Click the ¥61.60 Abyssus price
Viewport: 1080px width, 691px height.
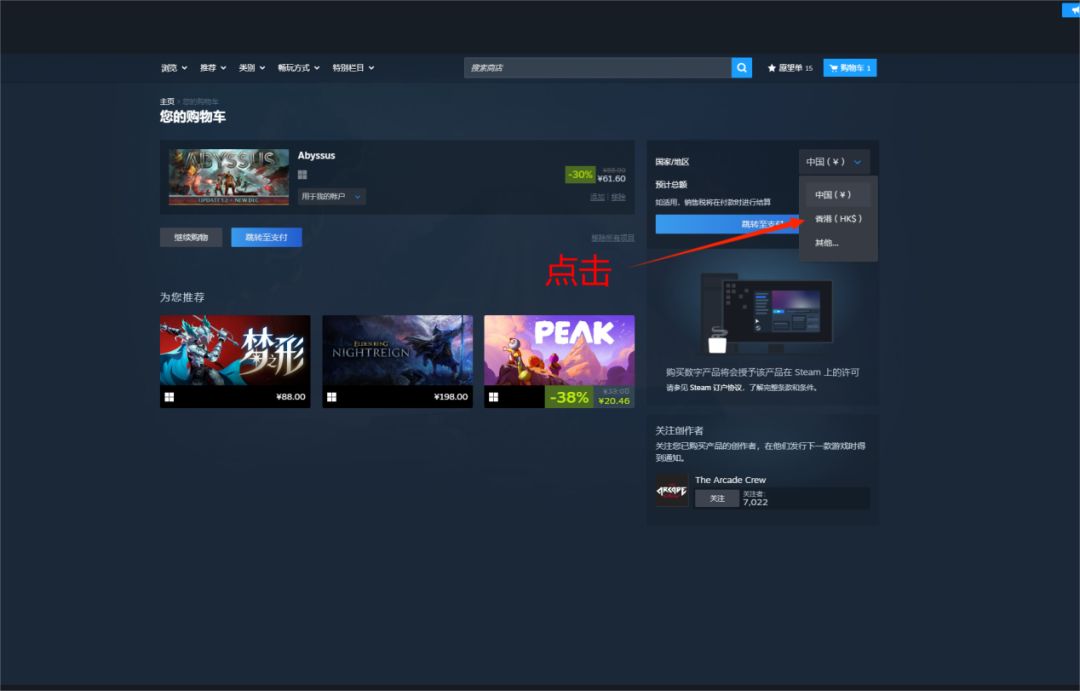click(612, 178)
